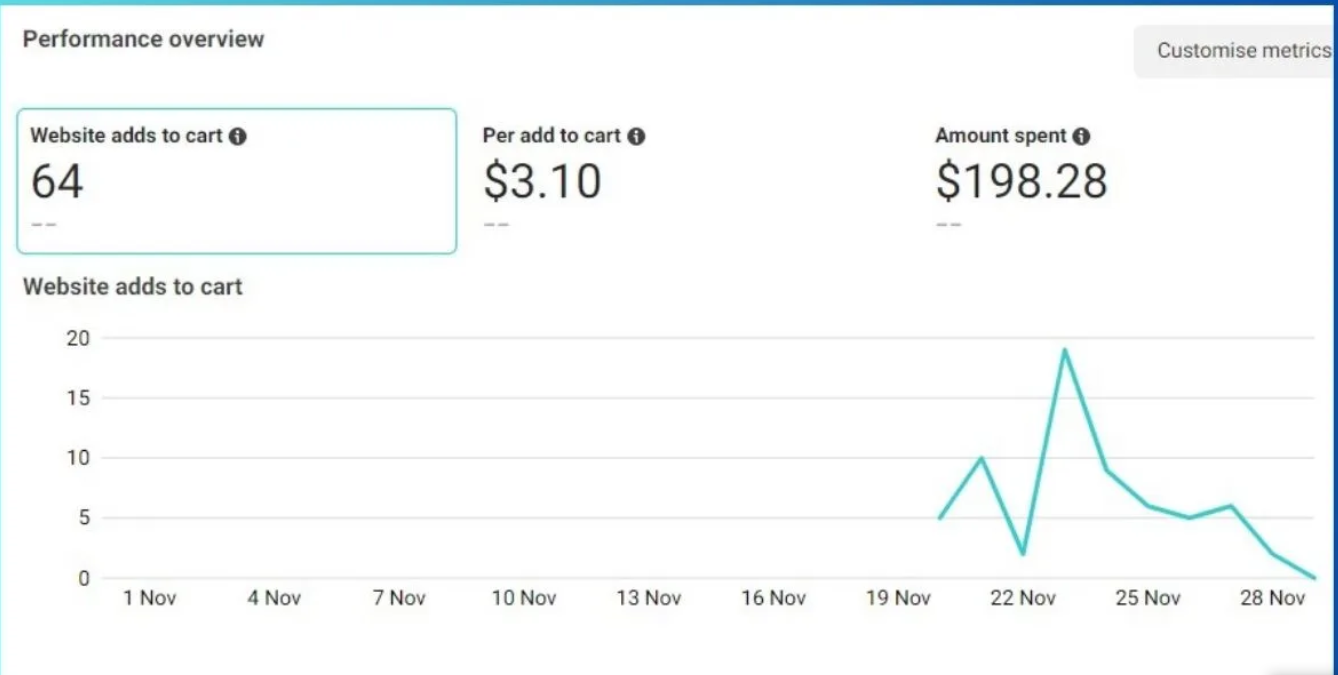Click the chart end point at zero
Screen dimensions: 1338x675
point(1314,577)
